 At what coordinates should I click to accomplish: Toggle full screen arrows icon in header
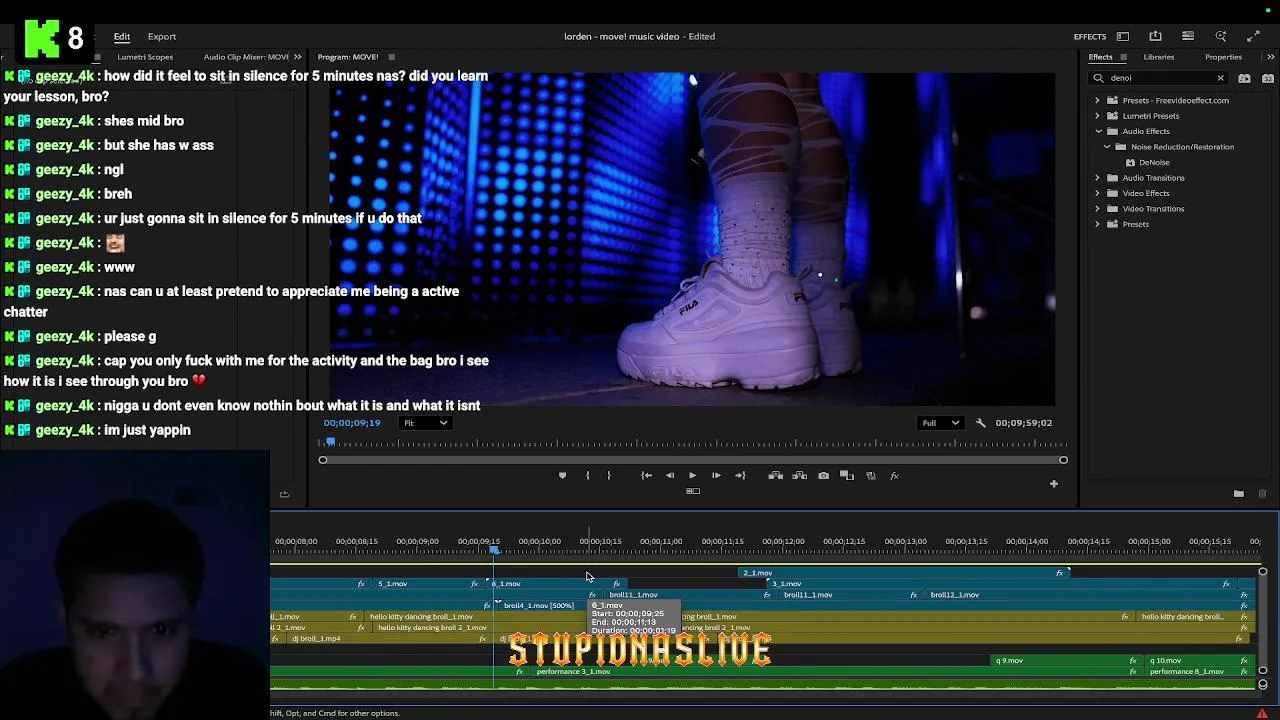click(x=1254, y=37)
